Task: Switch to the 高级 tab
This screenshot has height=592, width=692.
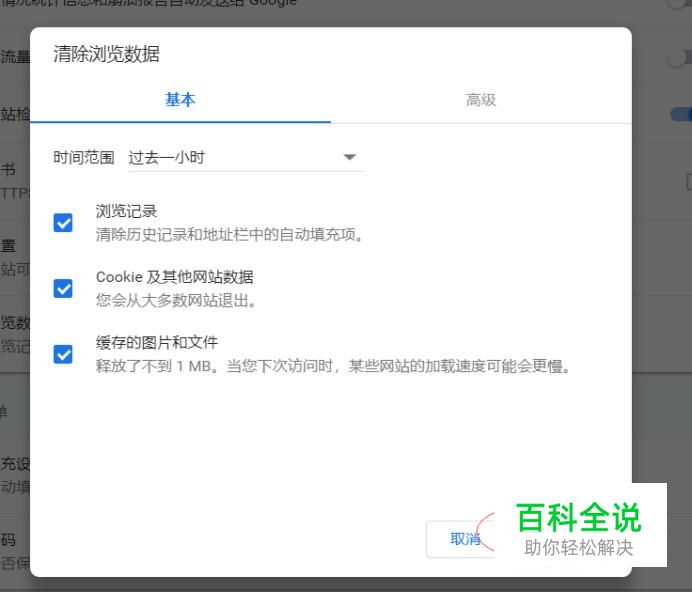Action: [x=481, y=100]
